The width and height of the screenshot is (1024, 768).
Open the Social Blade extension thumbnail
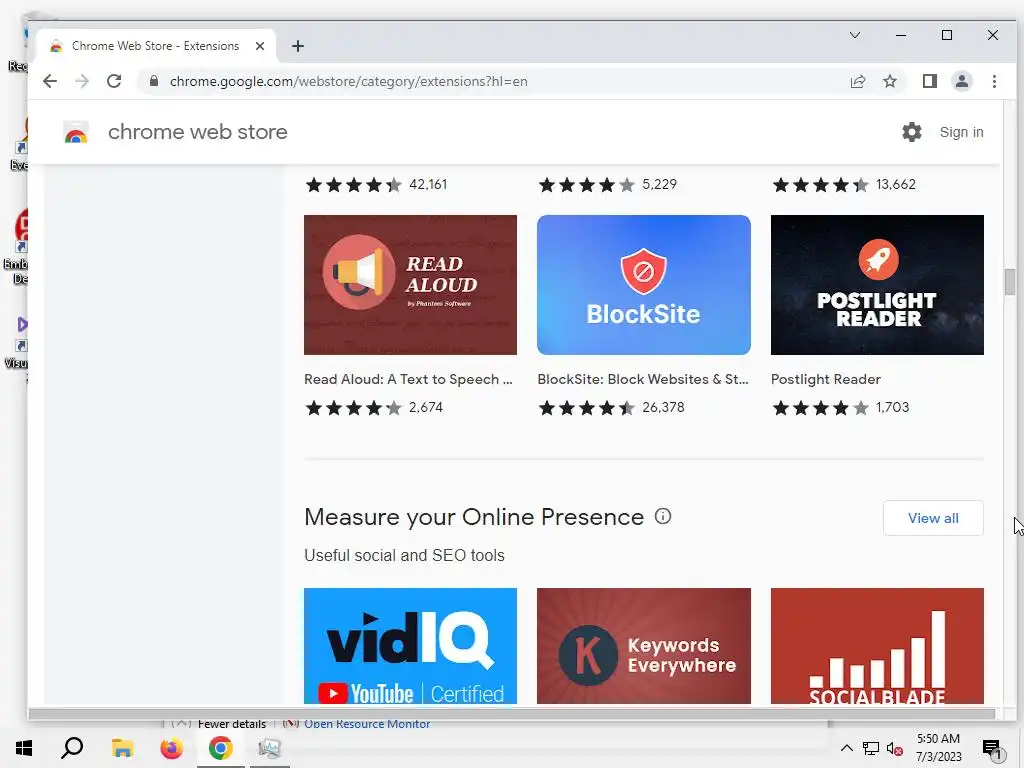pos(877,646)
